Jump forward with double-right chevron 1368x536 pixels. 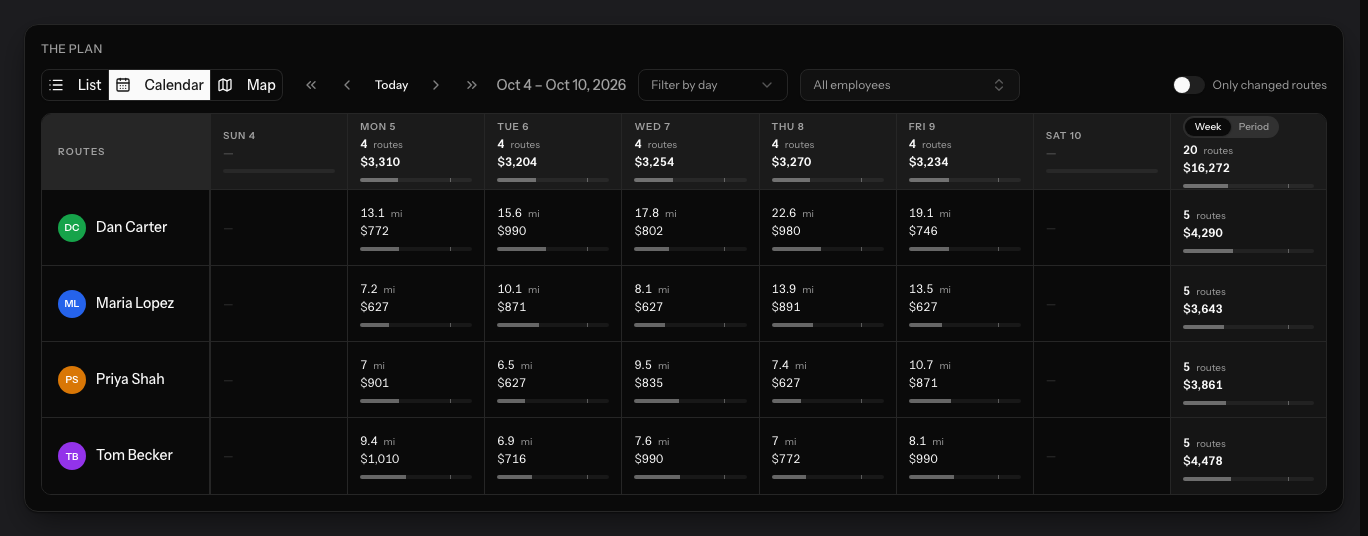(x=472, y=85)
